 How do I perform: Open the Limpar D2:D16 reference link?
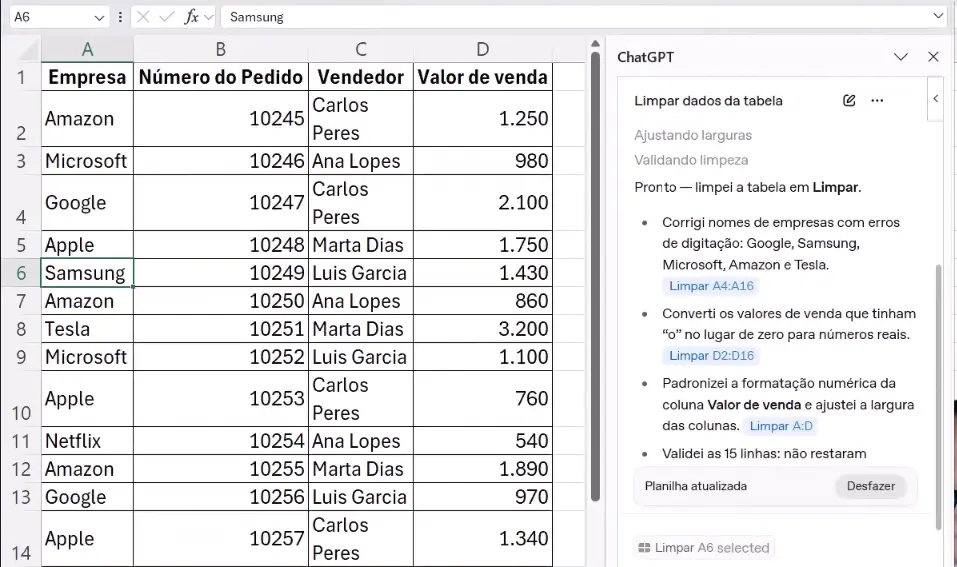point(711,355)
